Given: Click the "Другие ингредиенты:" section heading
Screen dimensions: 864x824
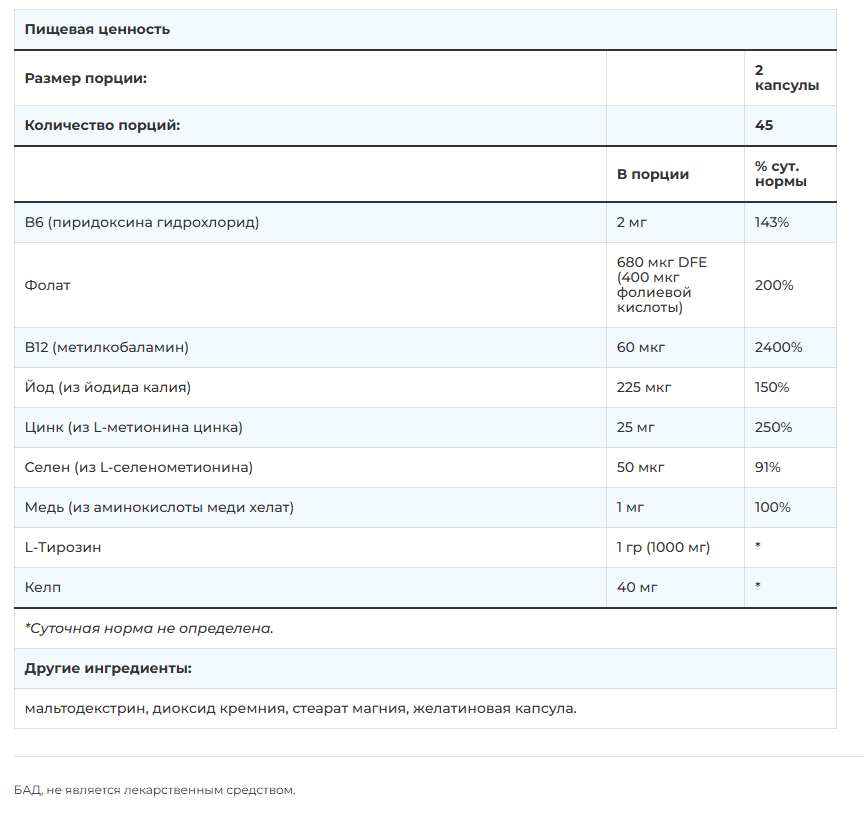Looking at the screenshot, I should click(x=108, y=668).
